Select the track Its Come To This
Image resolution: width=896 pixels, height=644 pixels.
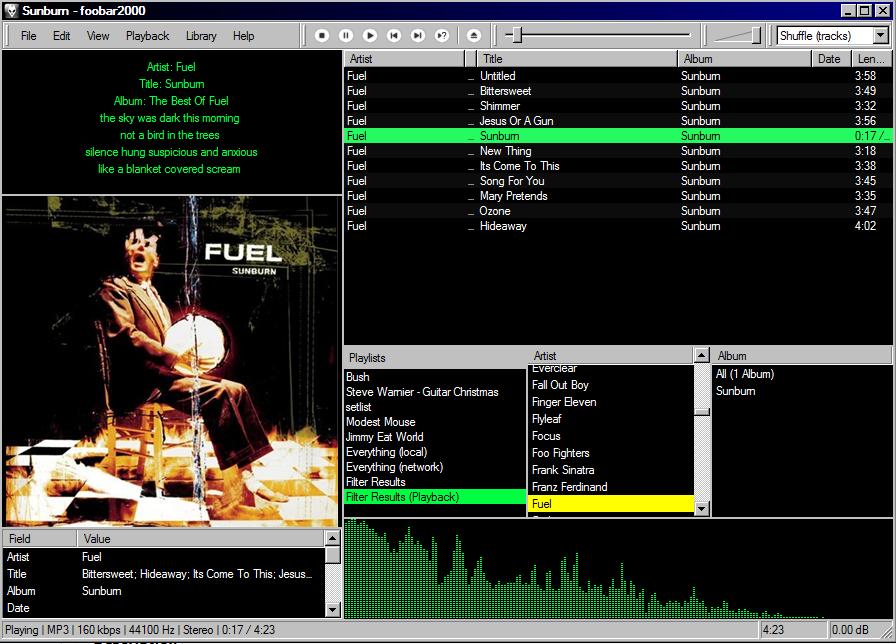(x=618, y=166)
